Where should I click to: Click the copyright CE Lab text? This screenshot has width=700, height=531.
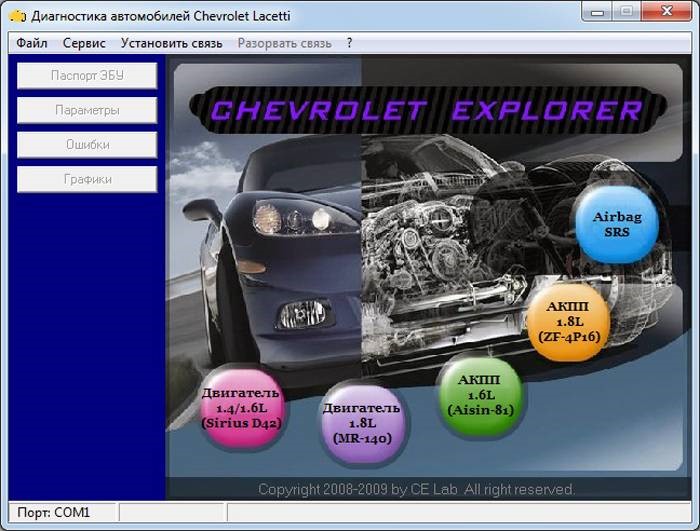click(417, 489)
